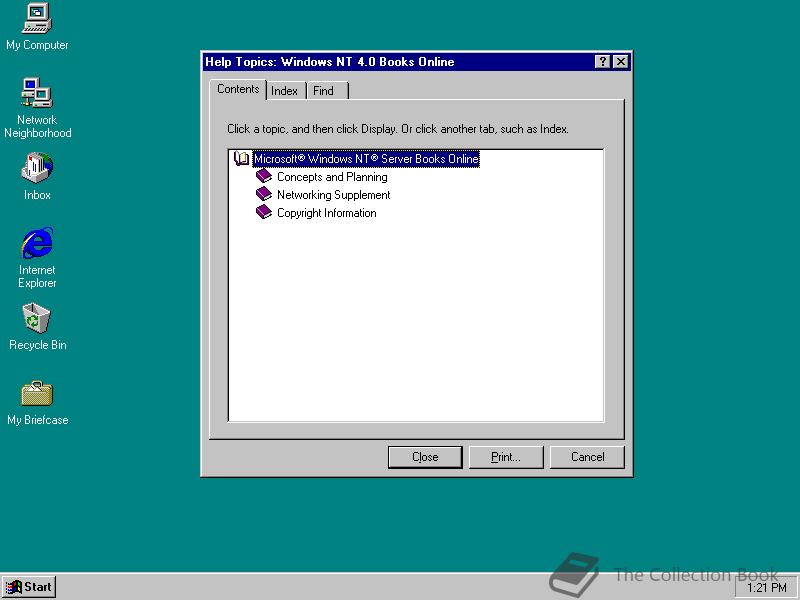Click the open book icon beside Server Books Online

[x=241, y=158]
